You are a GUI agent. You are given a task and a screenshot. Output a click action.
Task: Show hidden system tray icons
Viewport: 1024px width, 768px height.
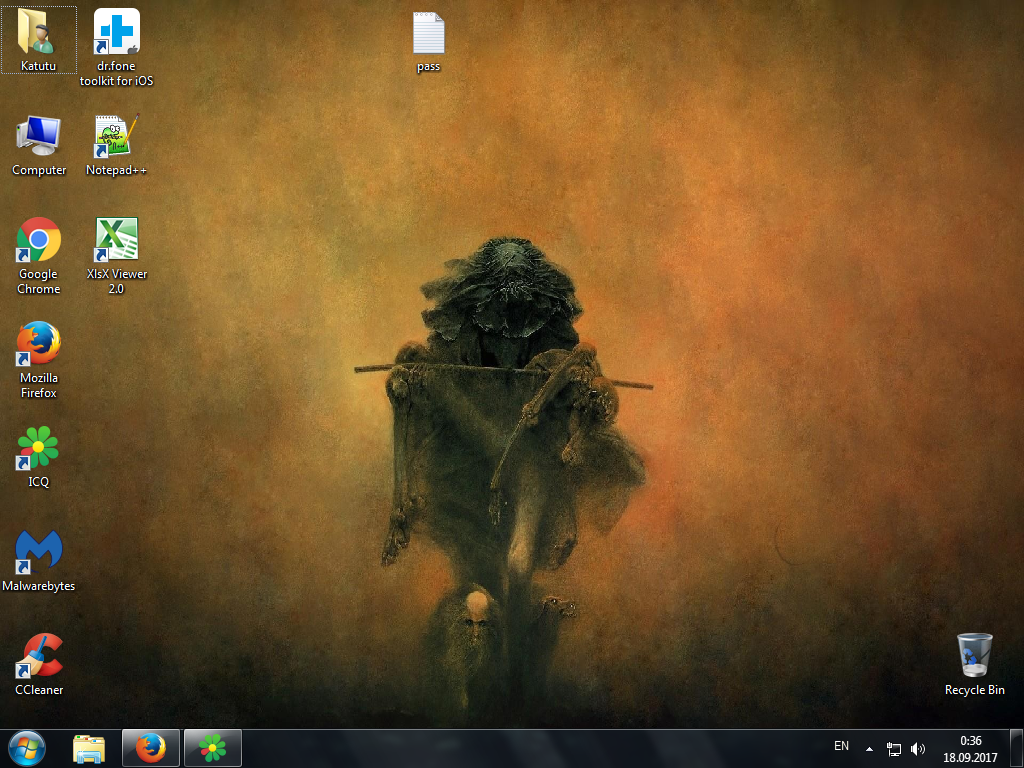click(869, 748)
